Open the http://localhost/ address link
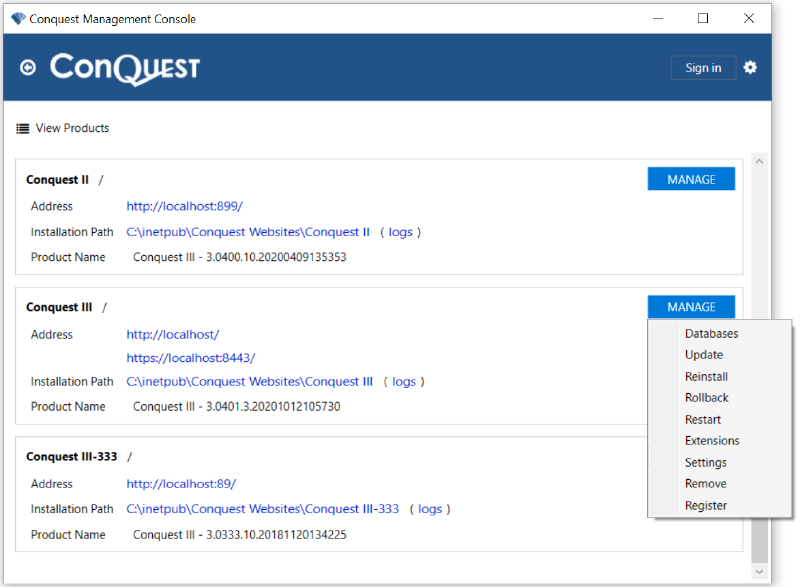This screenshot has width=800, height=587. [x=172, y=335]
